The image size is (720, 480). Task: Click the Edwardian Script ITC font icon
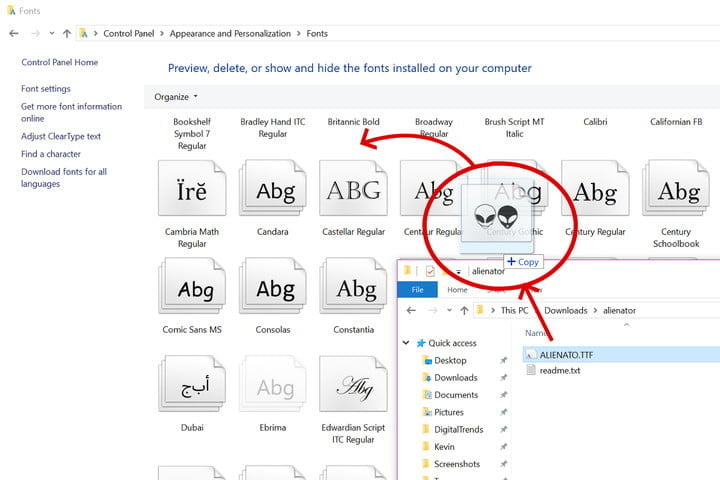click(353, 383)
